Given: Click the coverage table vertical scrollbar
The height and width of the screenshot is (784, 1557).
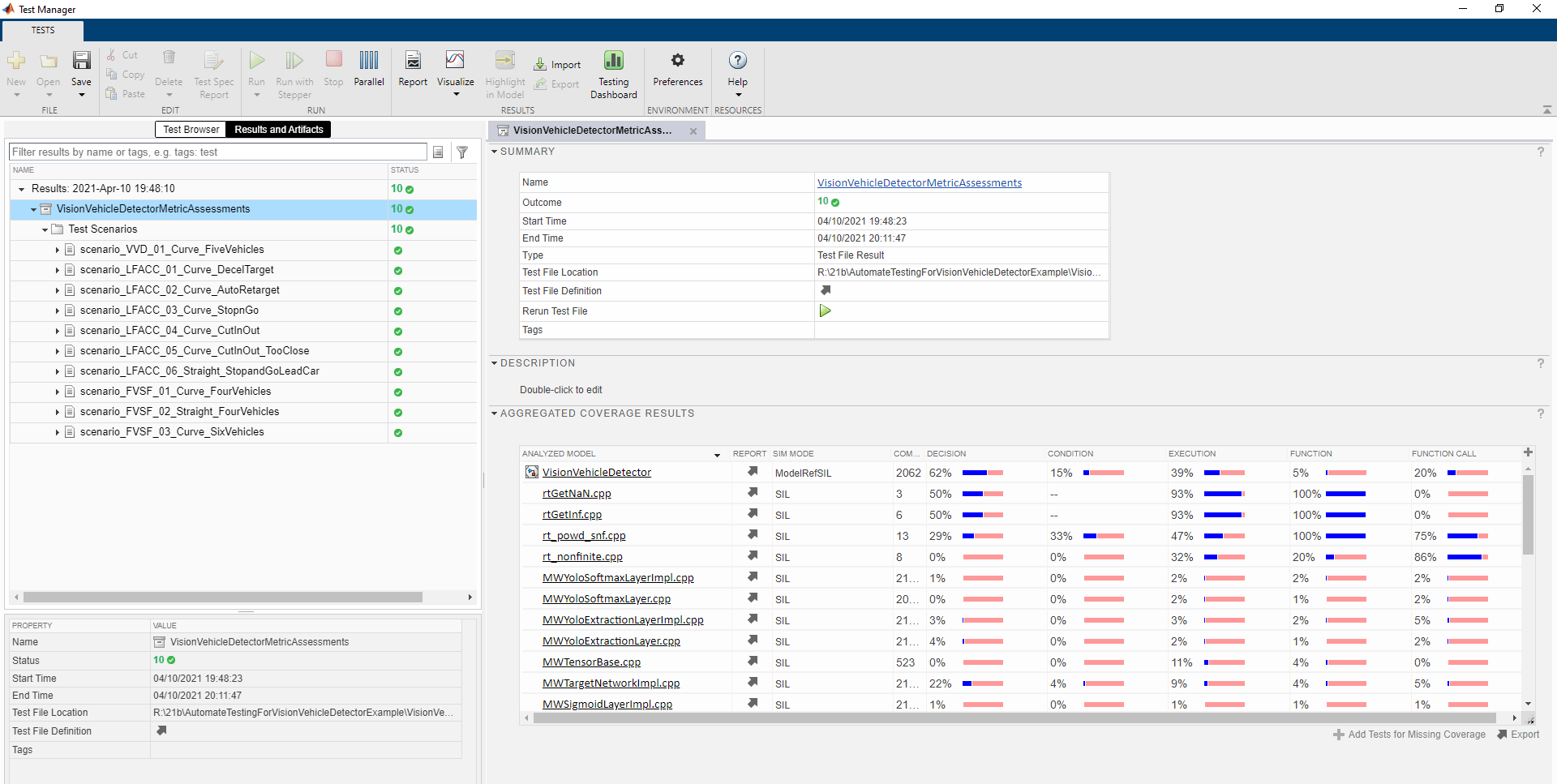Looking at the screenshot, I should [1528, 515].
